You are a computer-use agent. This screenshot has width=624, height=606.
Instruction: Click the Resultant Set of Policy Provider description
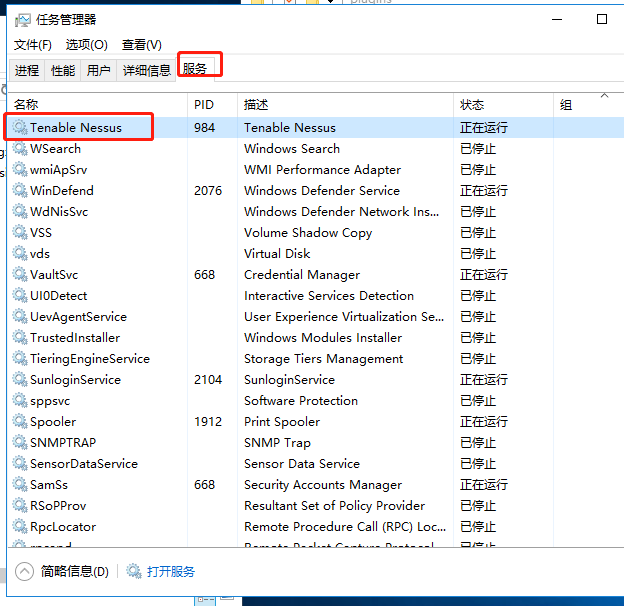[334, 506]
